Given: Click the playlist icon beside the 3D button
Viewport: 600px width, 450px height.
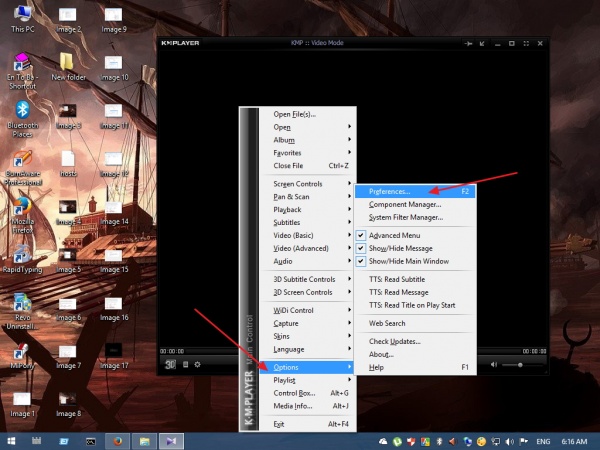Looking at the screenshot, I should pos(185,364).
